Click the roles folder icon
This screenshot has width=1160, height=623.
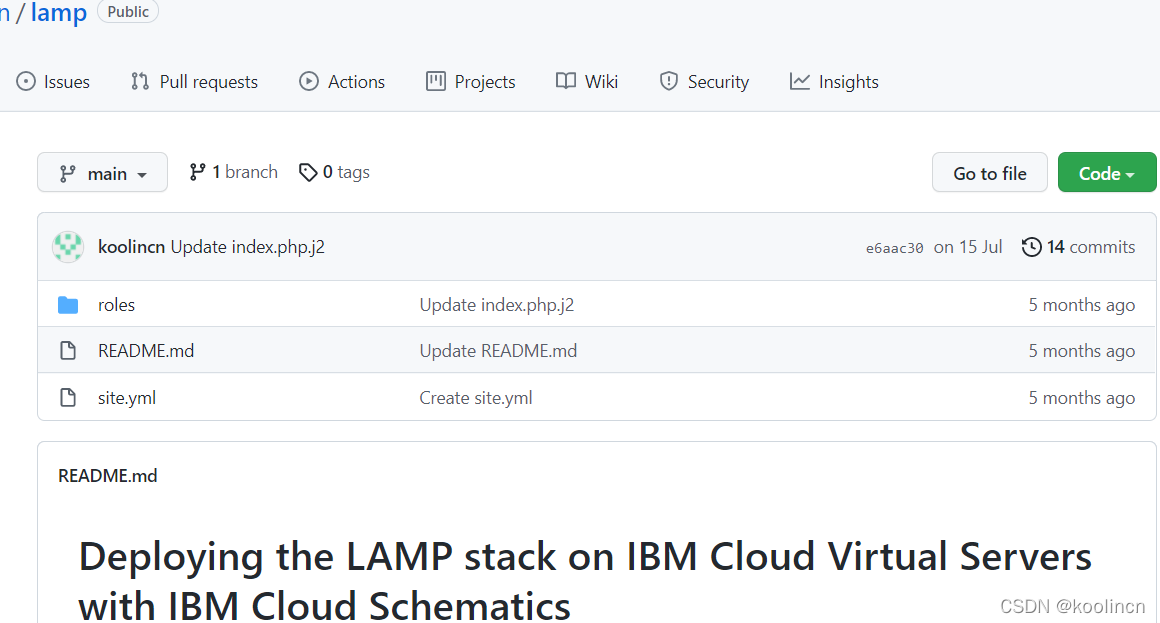(68, 305)
